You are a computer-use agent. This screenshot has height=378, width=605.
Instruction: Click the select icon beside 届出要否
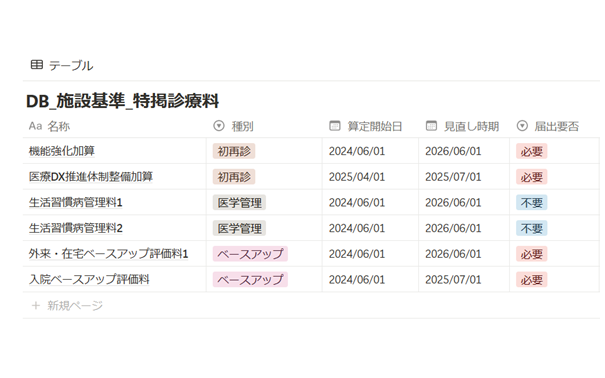click(522, 126)
